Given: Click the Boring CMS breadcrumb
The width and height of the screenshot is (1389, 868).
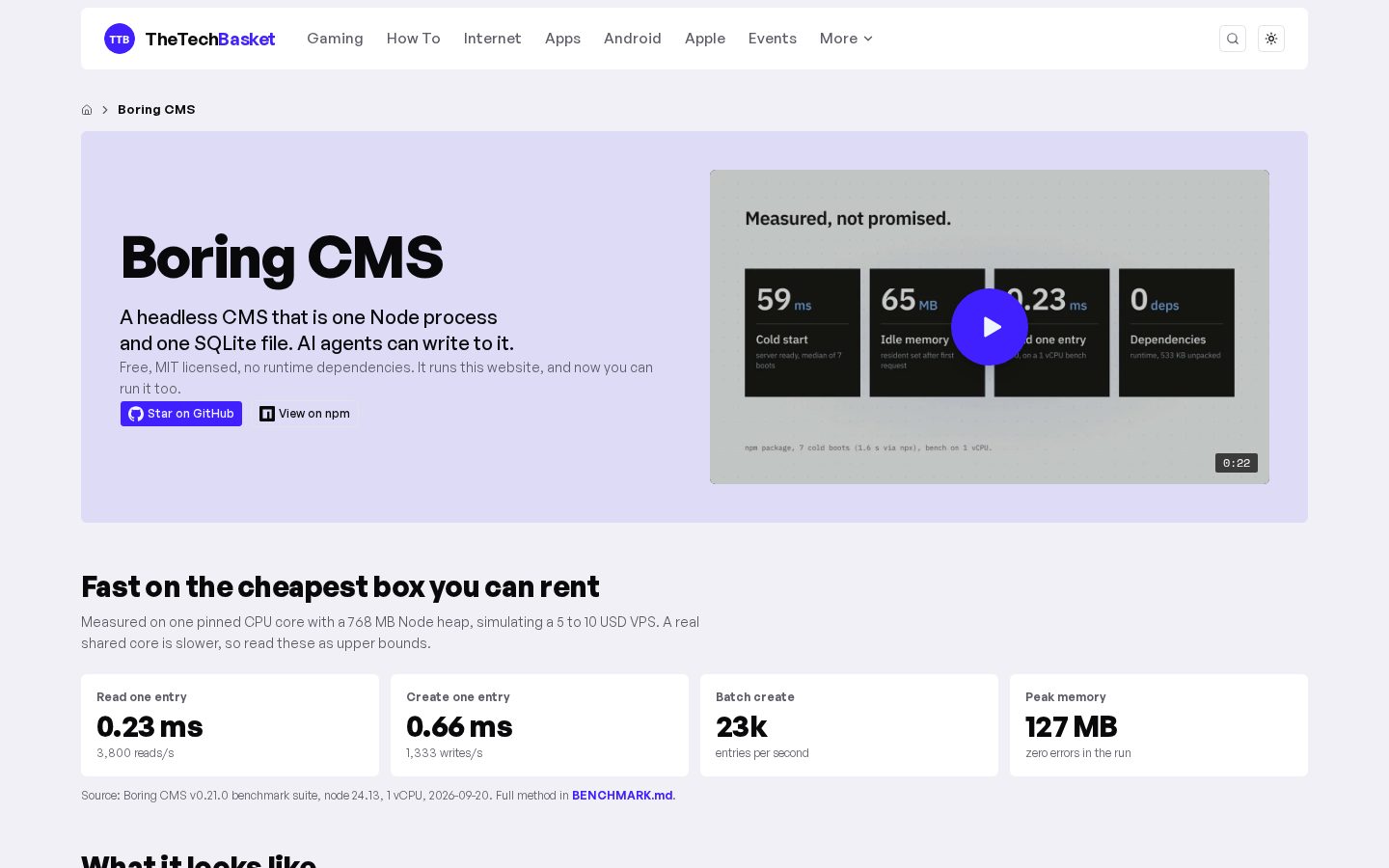Looking at the screenshot, I should (156, 110).
